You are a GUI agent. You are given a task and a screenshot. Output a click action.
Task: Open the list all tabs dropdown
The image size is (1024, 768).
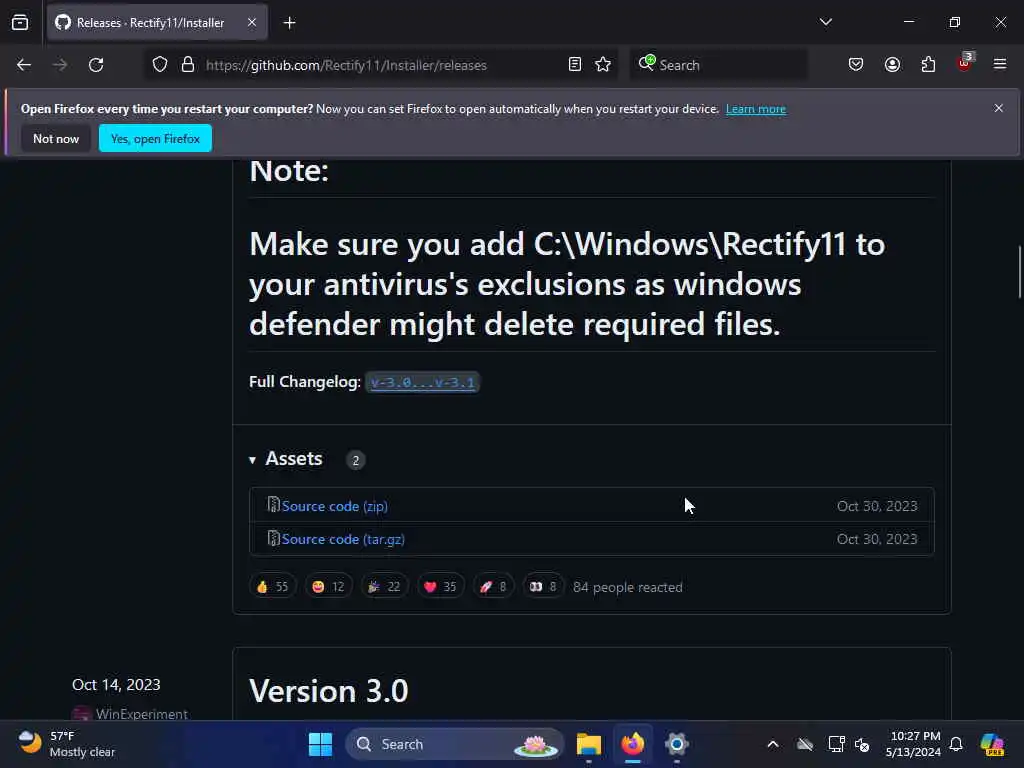(x=825, y=22)
